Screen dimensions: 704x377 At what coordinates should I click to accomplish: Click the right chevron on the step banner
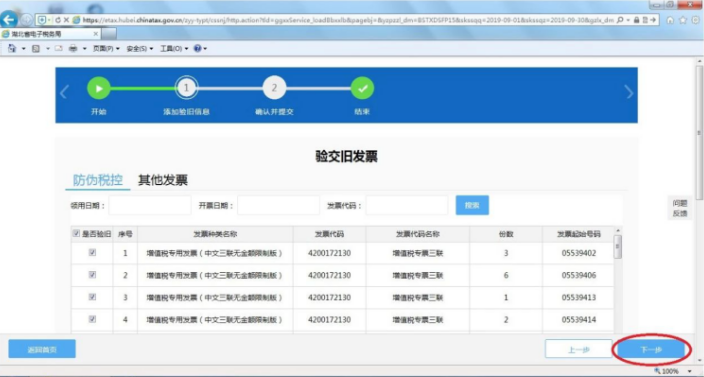click(x=629, y=92)
